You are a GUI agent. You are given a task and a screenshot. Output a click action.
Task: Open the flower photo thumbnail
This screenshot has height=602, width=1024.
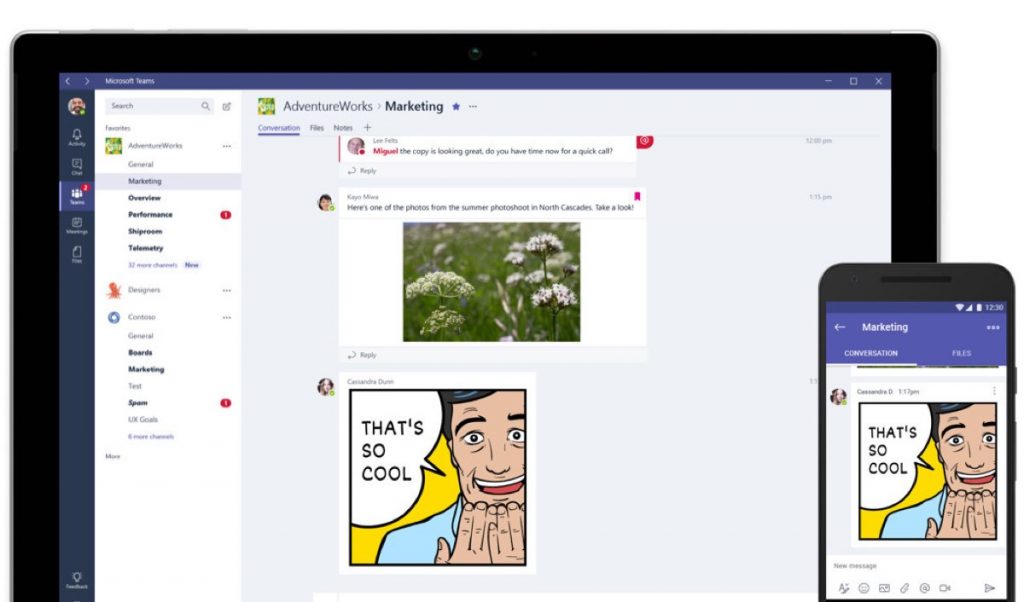pyautogui.click(x=491, y=282)
